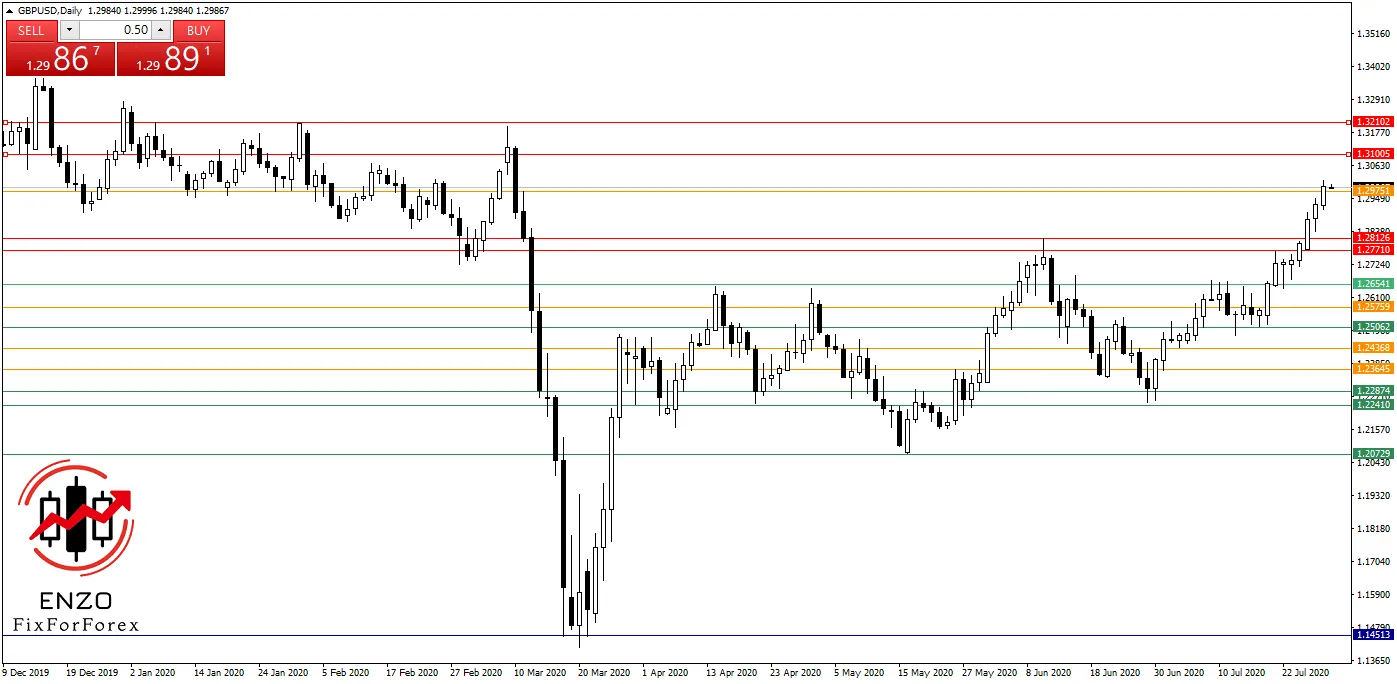
Task: Select the 1.14513 dark blue price label
Action: 1372,635
